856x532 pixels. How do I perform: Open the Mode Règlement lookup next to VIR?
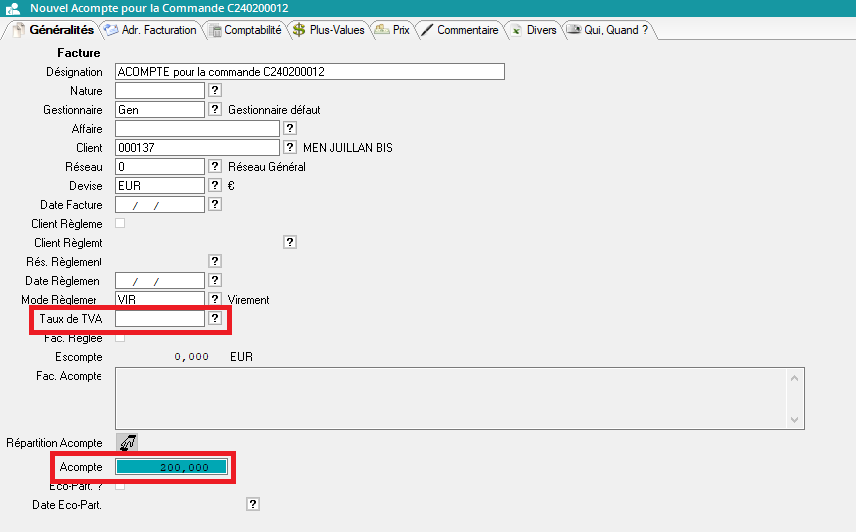point(214,299)
